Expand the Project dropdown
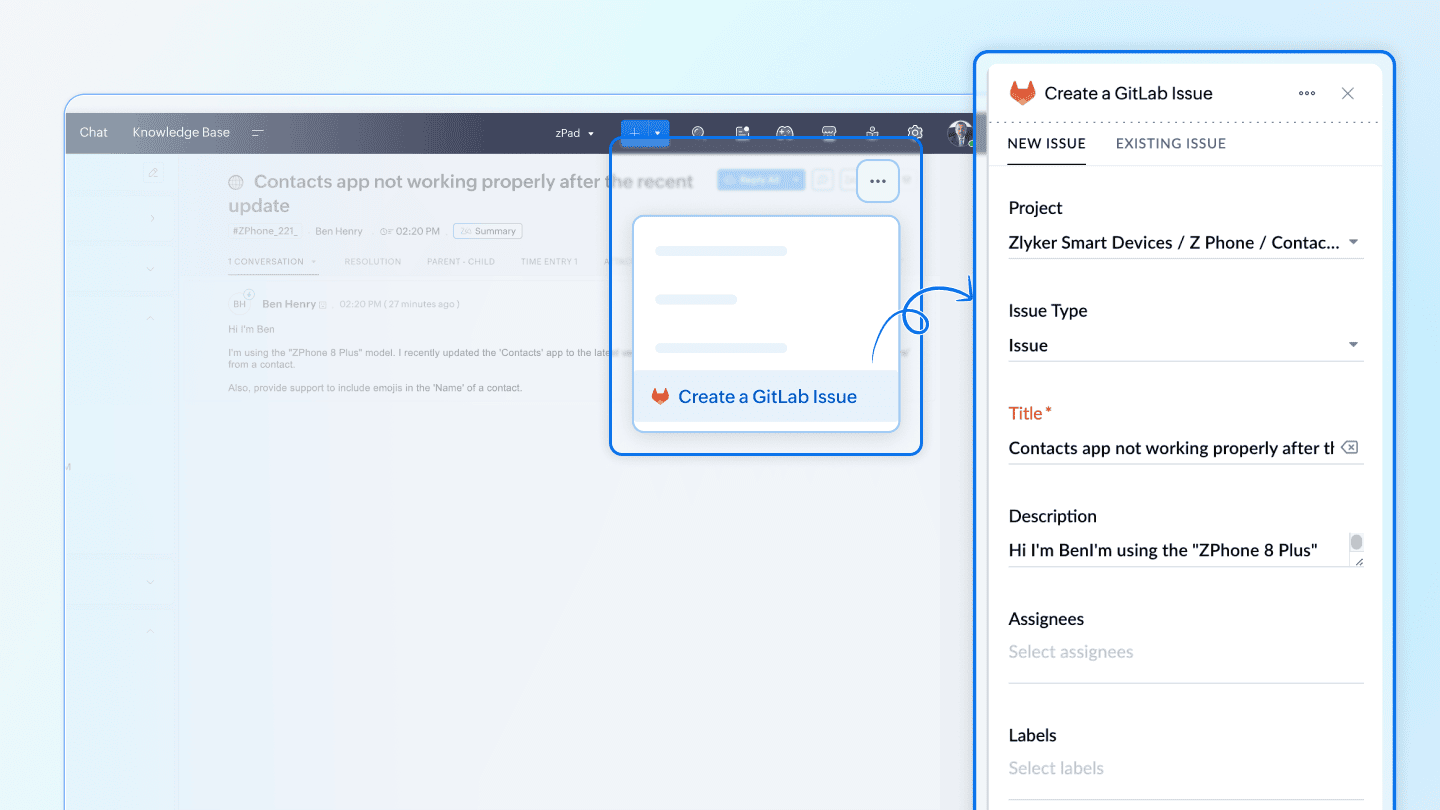 click(x=1353, y=242)
